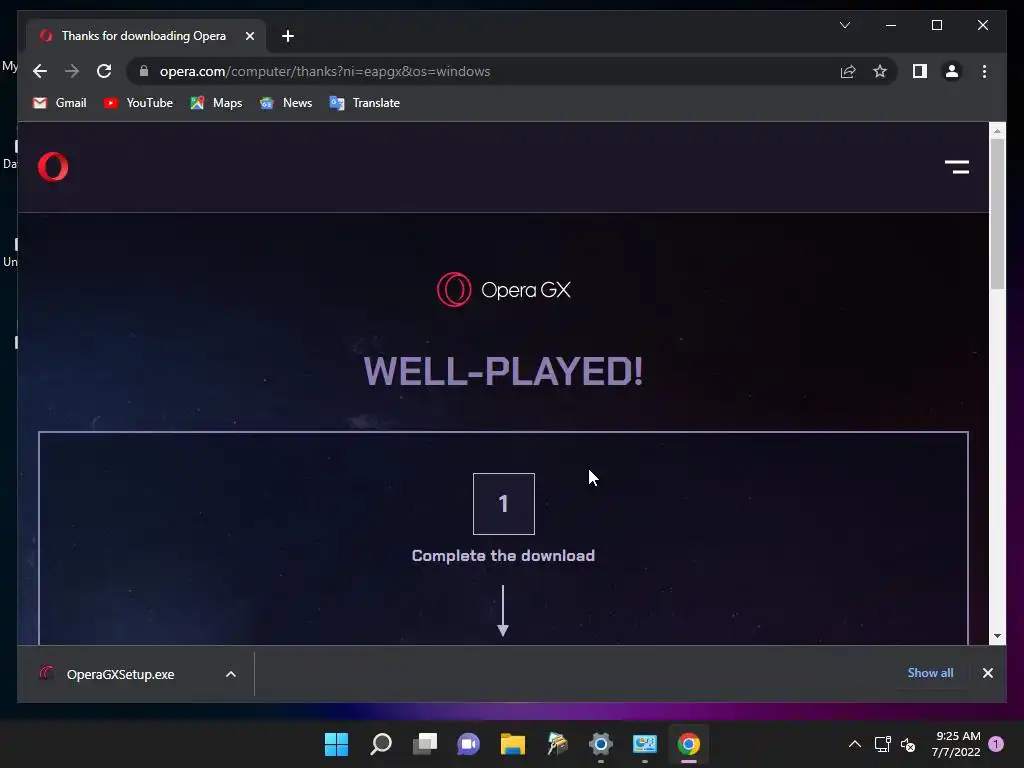The width and height of the screenshot is (1024, 768).
Task: Close the Chrome window
Action: pos(982,25)
